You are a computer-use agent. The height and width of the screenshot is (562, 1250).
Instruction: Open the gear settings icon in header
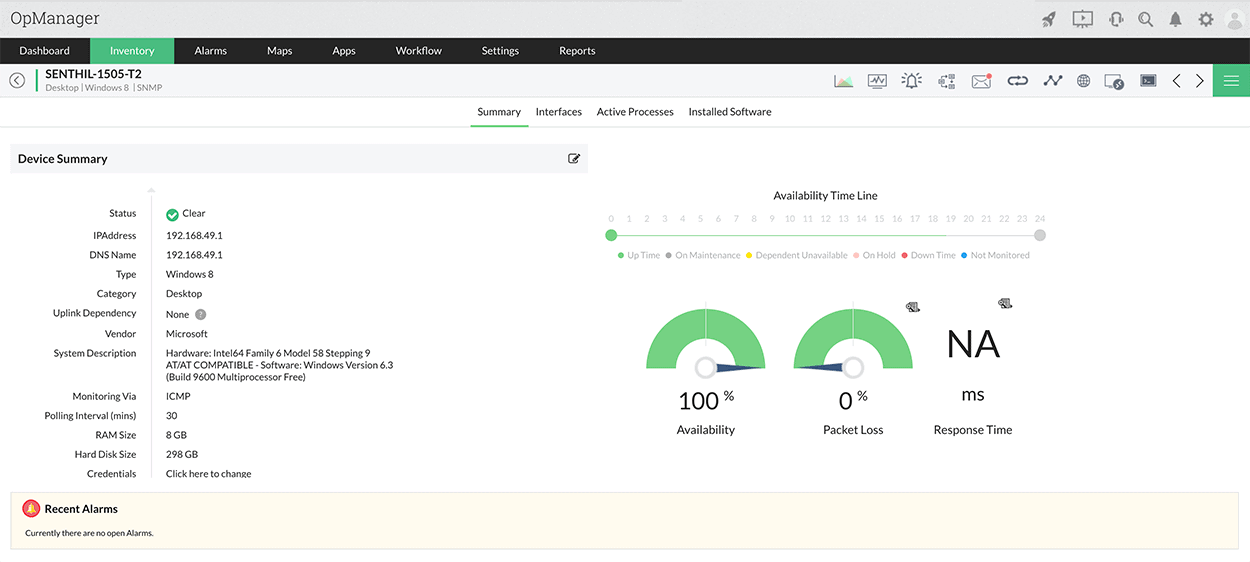[x=1206, y=19]
